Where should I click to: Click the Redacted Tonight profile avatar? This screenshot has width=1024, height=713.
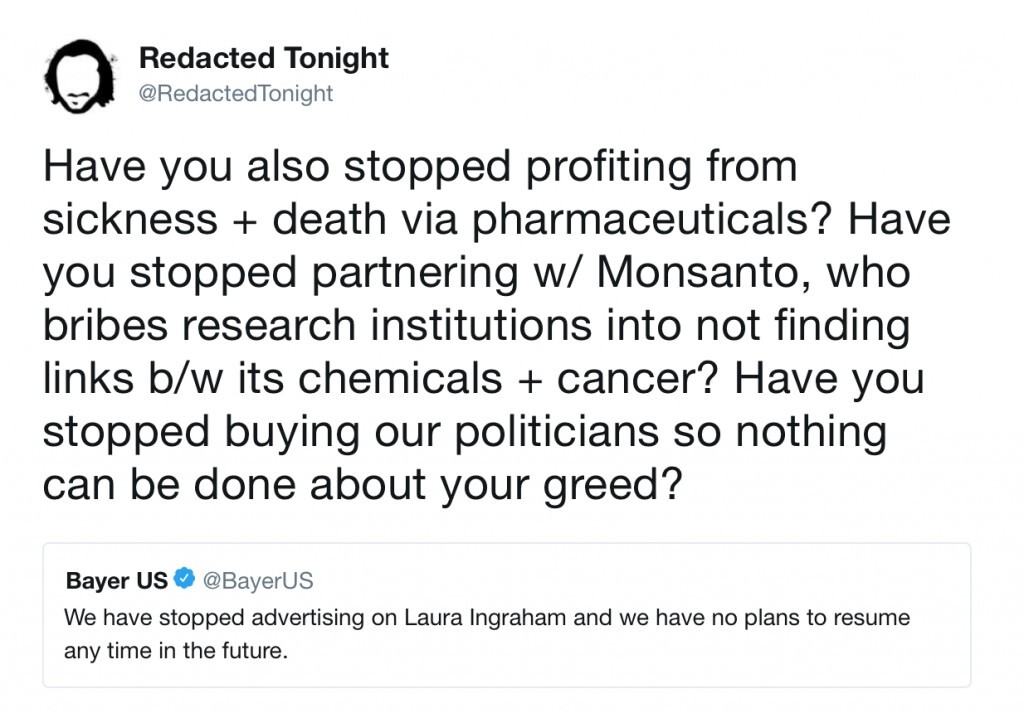[x=81, y=78]
